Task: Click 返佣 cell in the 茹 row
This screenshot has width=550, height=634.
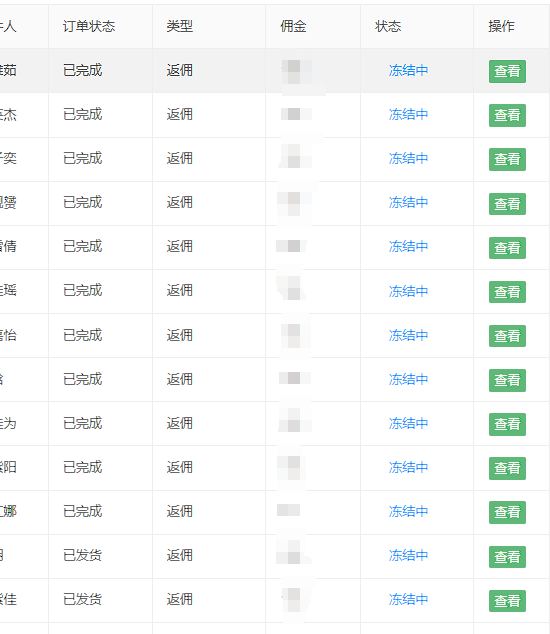Action: pyautogui.click(x=180, y=70)
